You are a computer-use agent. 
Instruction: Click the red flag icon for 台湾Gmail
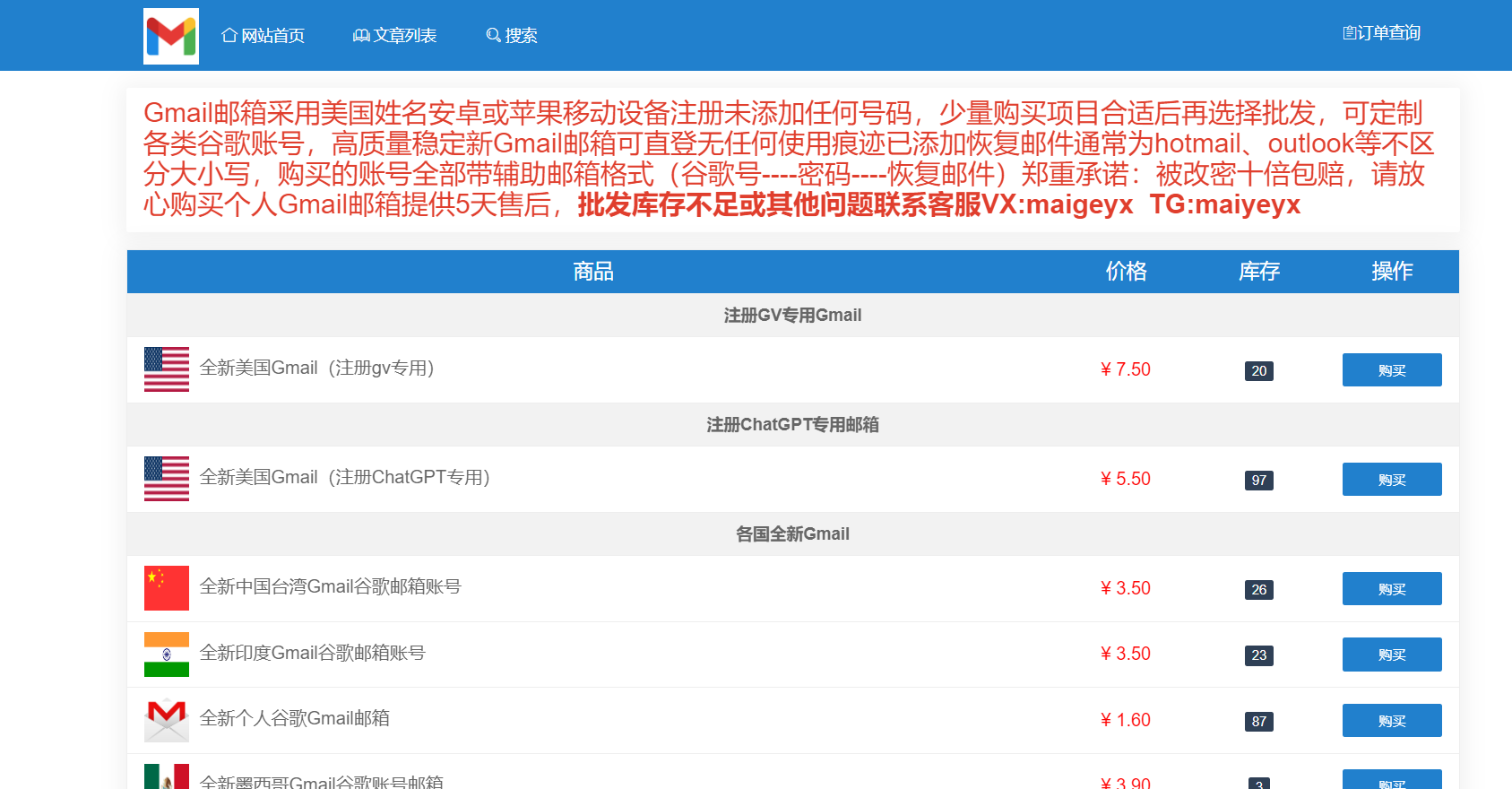point(167,588)
